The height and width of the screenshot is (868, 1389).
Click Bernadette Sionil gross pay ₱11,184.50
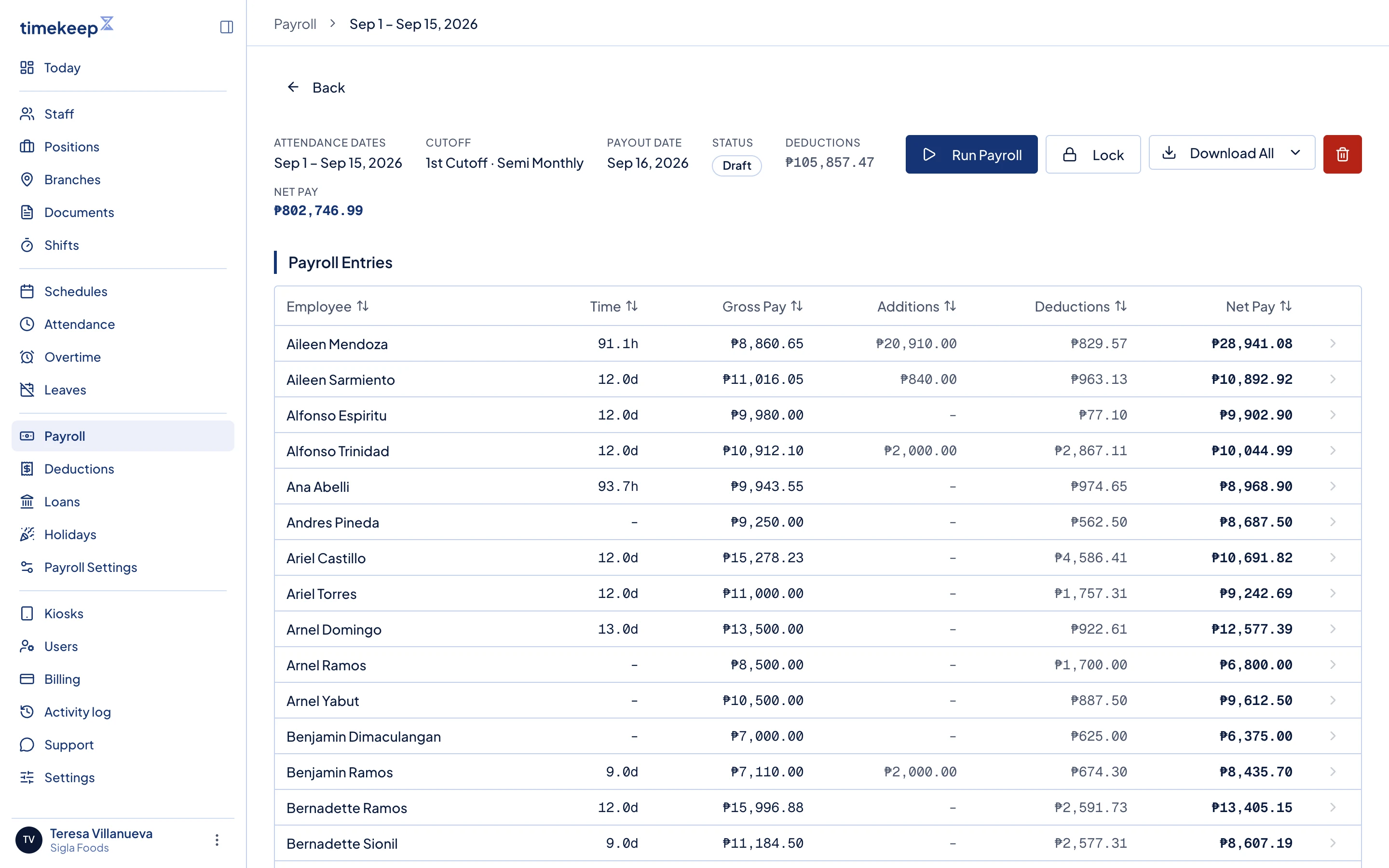pyautogui.click(x=763, y=843)
